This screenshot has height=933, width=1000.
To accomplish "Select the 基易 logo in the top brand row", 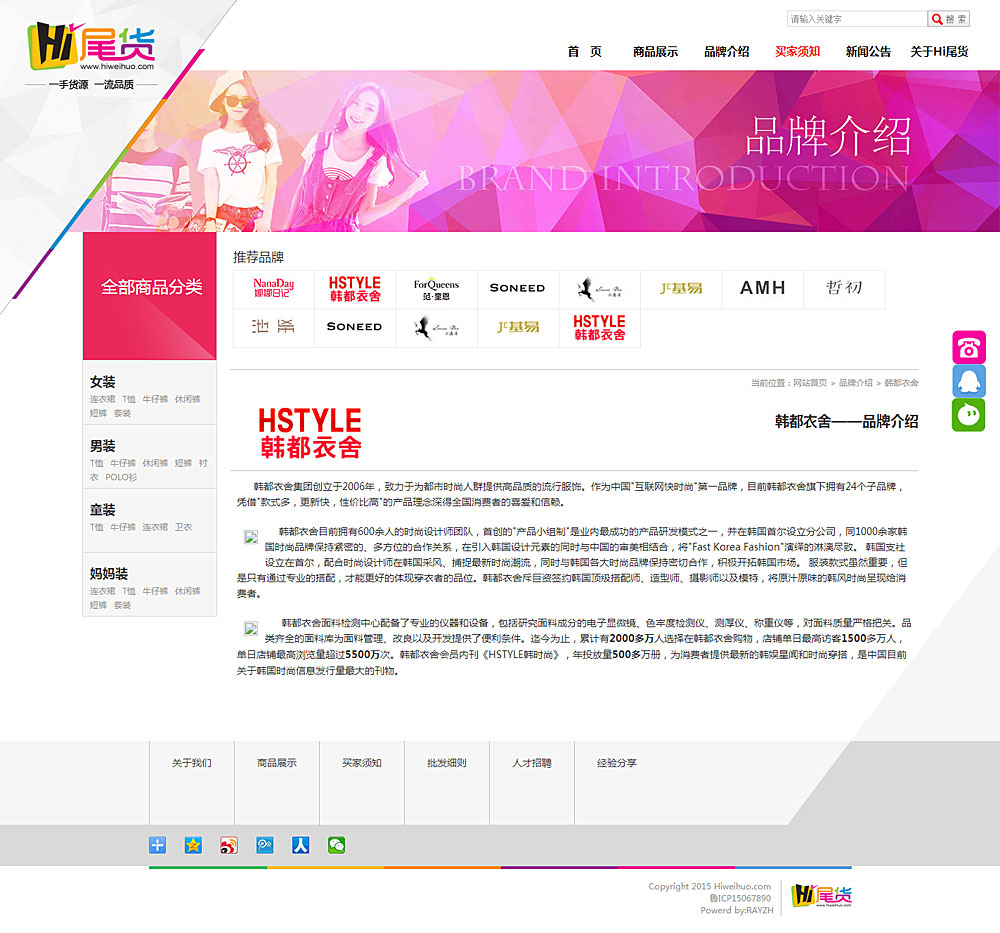I will (x=681, y=289).
